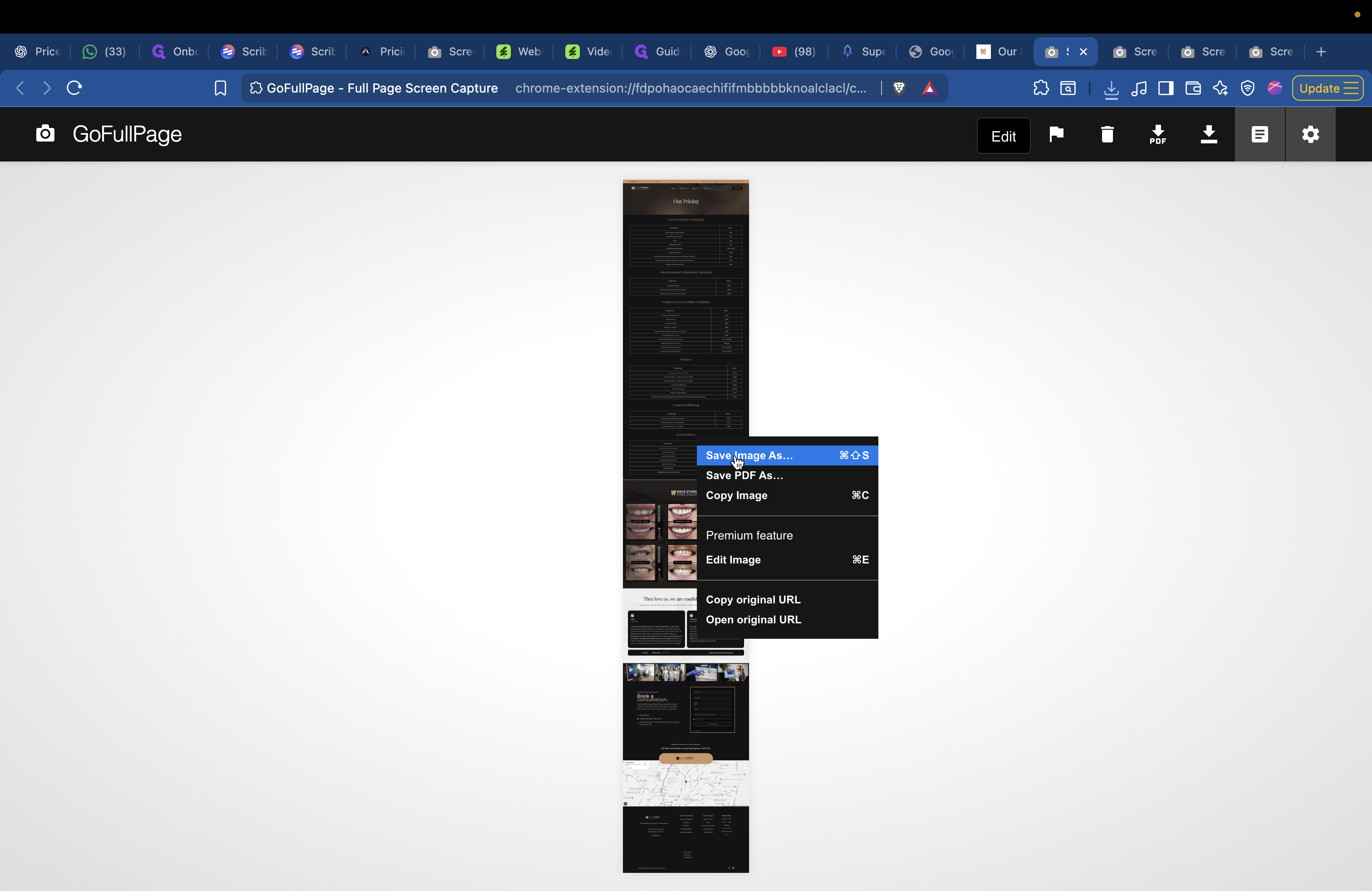
Task: Select Save PDF As from context menu
Action: coord(744,475)
